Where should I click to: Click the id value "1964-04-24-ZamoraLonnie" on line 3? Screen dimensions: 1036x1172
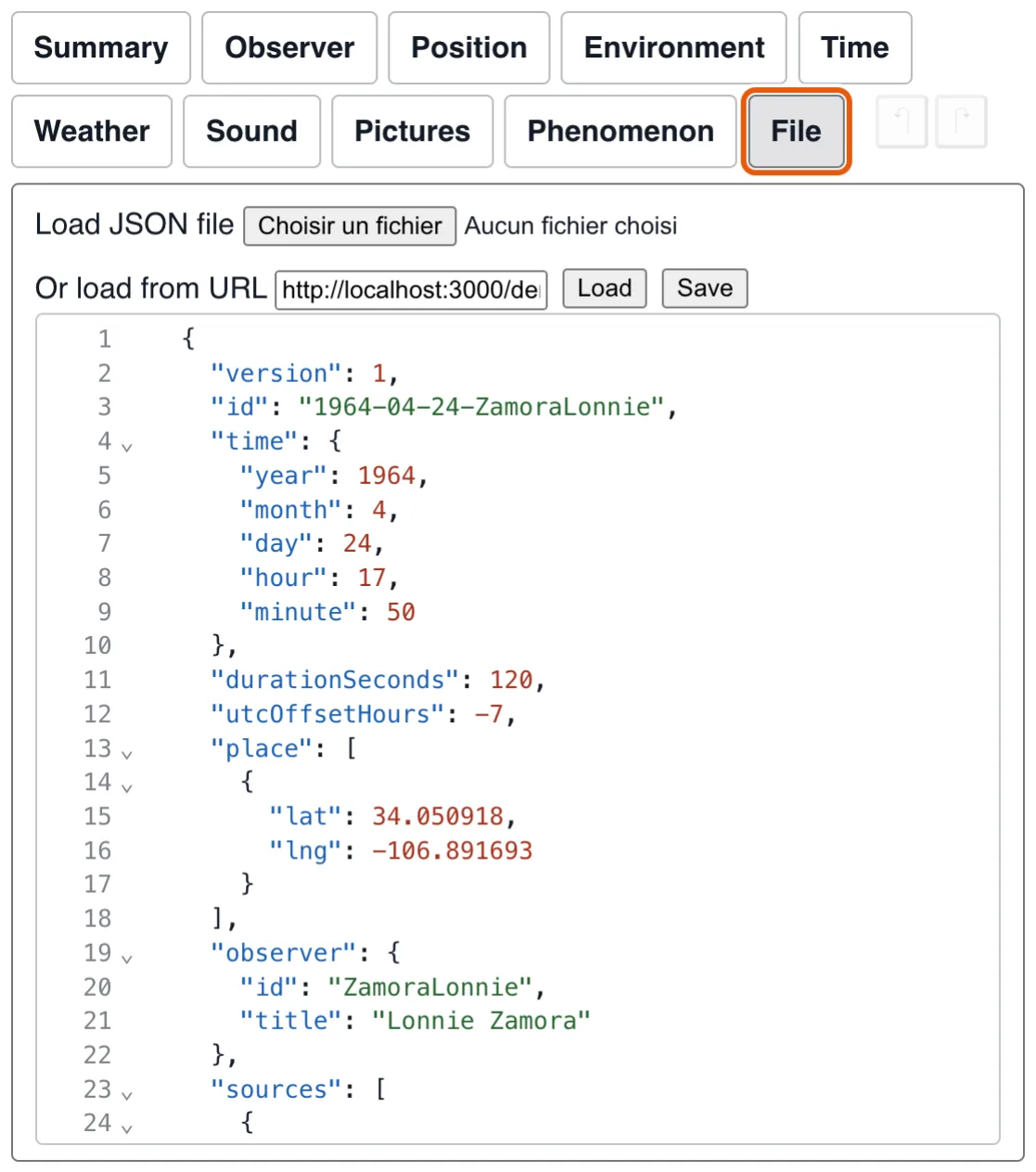[481, 407]
